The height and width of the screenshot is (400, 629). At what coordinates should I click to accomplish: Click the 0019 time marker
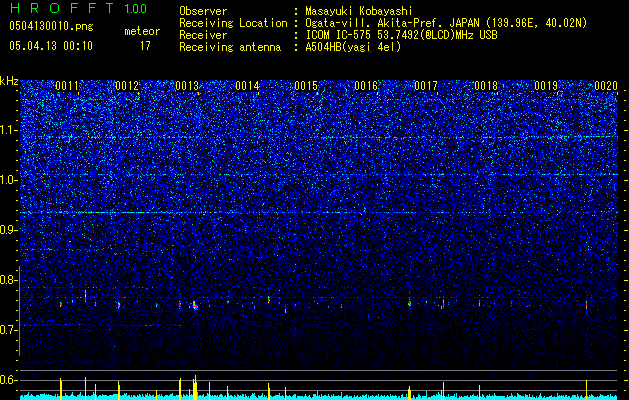tap(546, 86)
